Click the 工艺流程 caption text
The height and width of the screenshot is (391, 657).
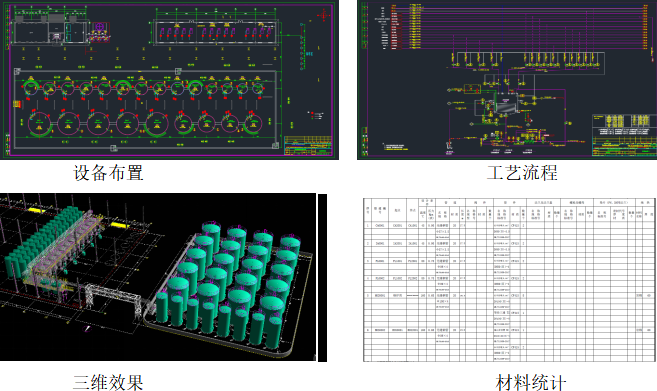pyautogui.click(x=522, y=173)
